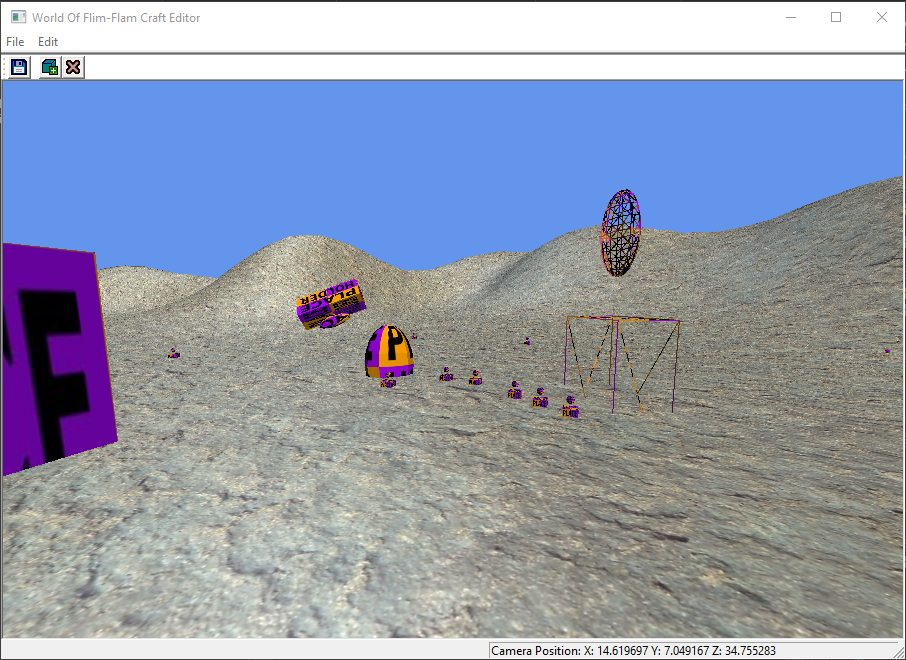This screenshot has height=660, width=906.
Task: Select the wireframe oval on the hilltop
Action: (621, 233)
